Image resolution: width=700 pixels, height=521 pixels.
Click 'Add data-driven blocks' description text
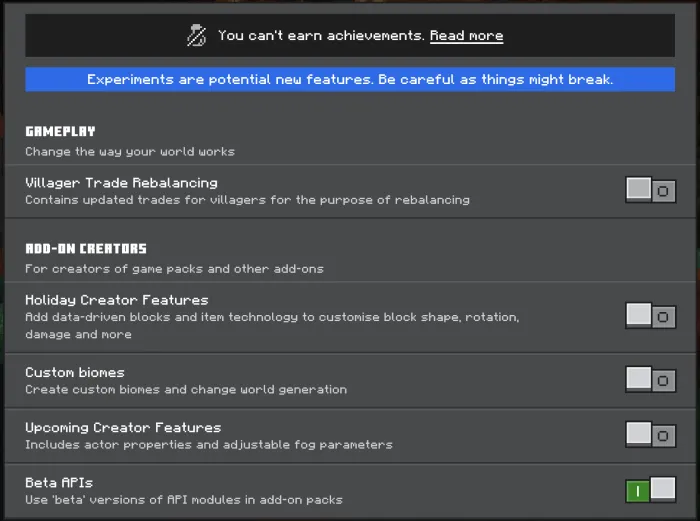pyautogui.click(x=272, y=325)
